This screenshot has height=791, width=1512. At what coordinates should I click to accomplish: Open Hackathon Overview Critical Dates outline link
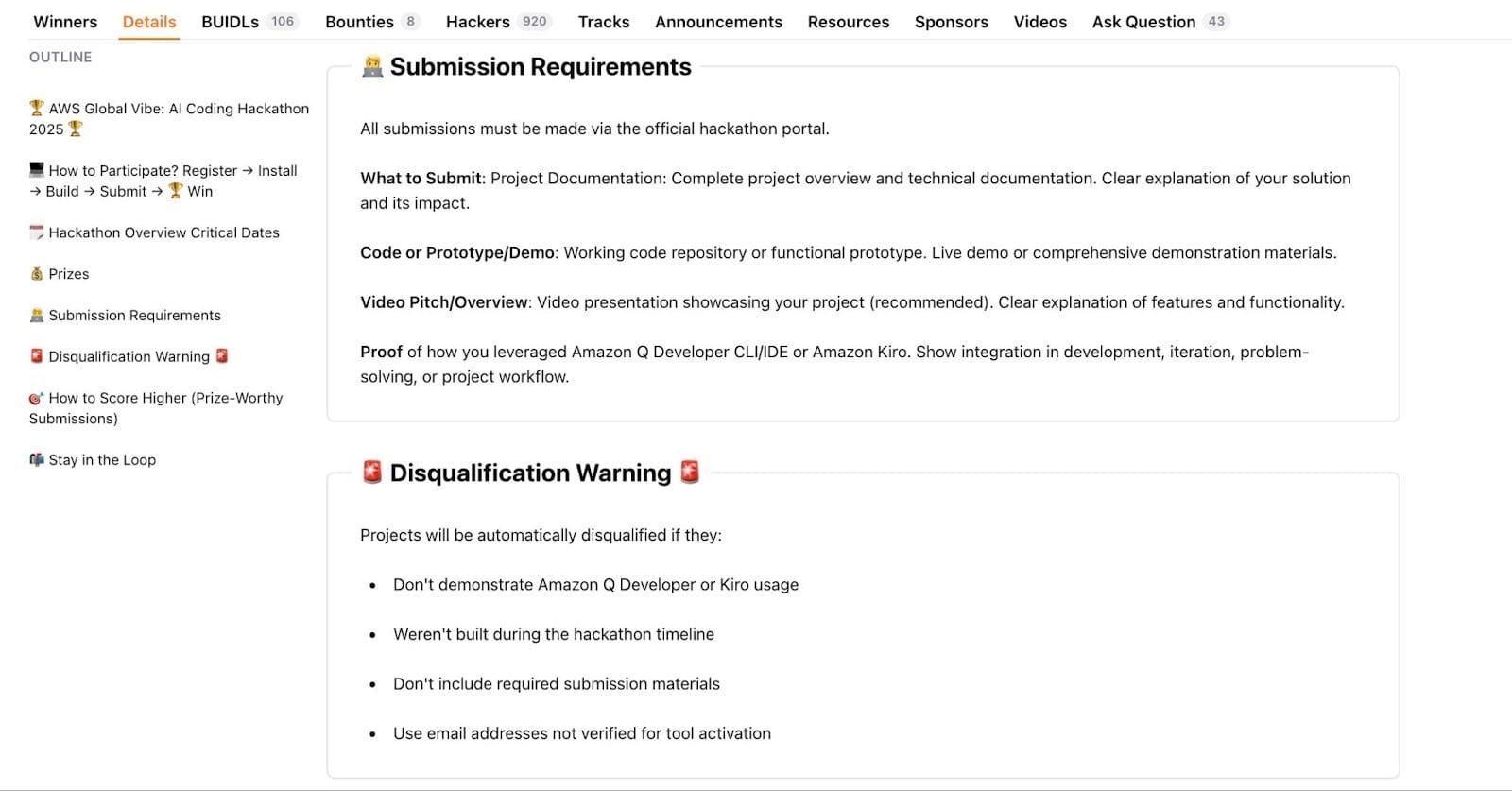click(154, 232)
